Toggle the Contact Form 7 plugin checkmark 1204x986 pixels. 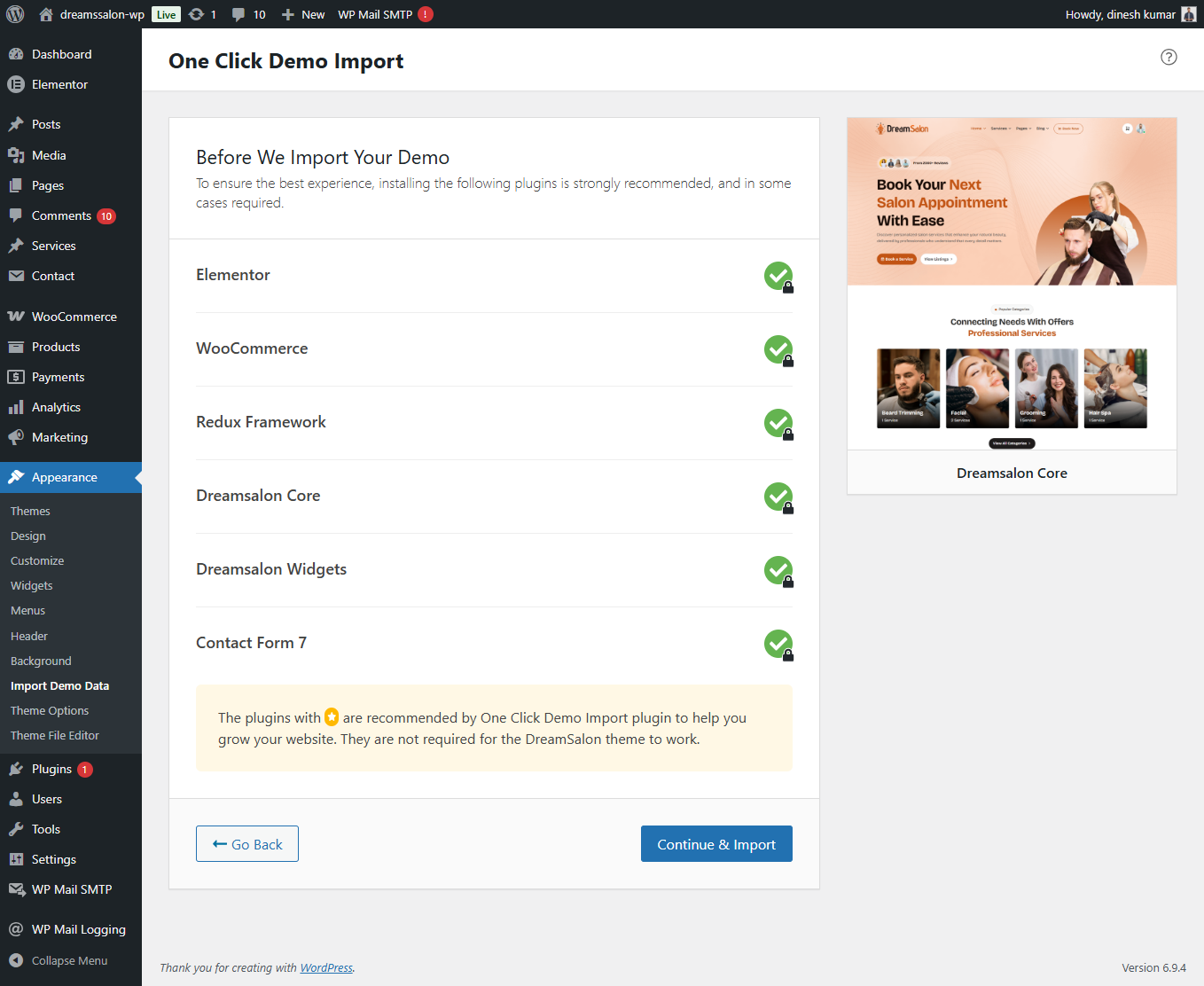click(778, 644)
